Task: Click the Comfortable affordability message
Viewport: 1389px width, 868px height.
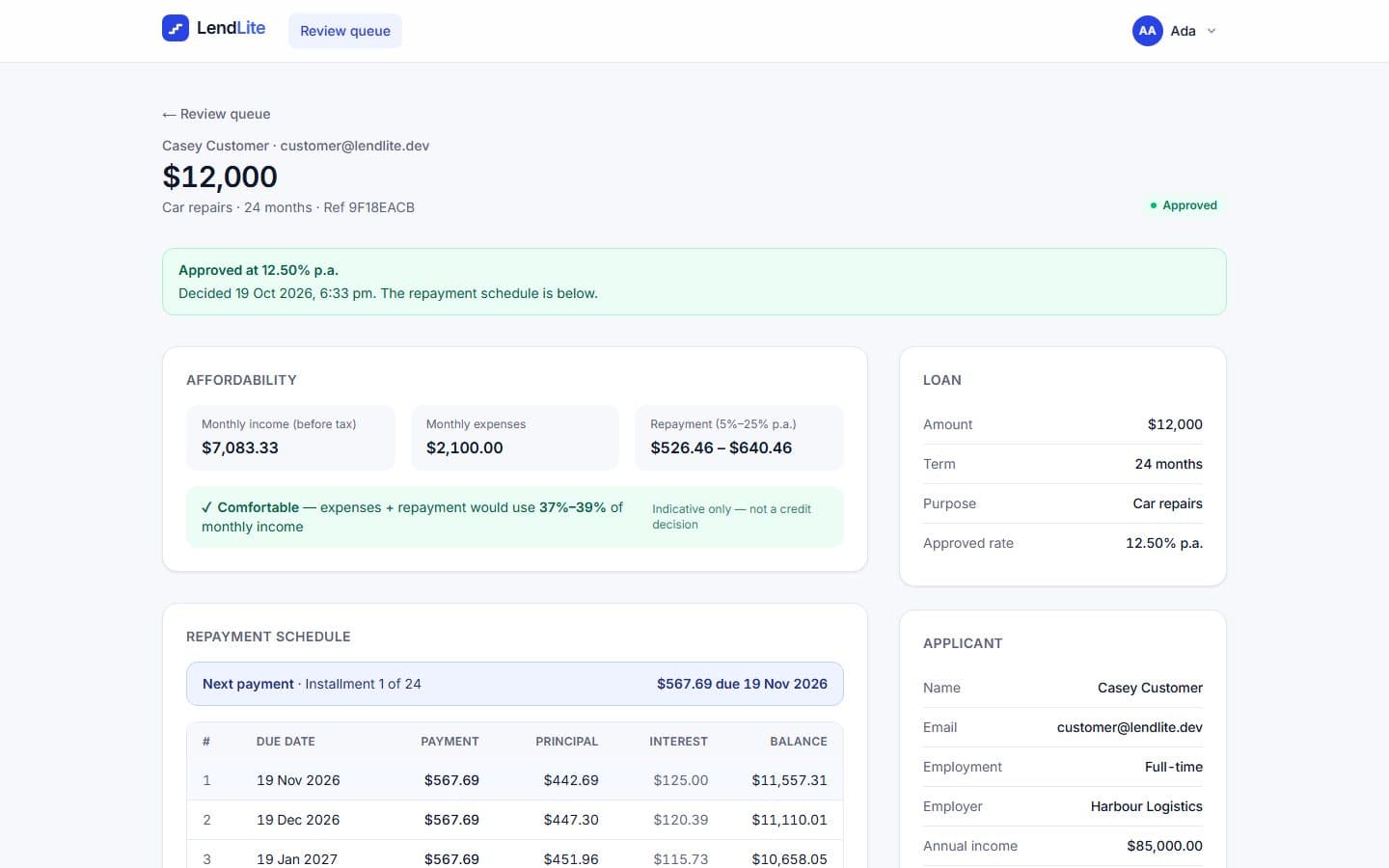Action: coord(412,517)
